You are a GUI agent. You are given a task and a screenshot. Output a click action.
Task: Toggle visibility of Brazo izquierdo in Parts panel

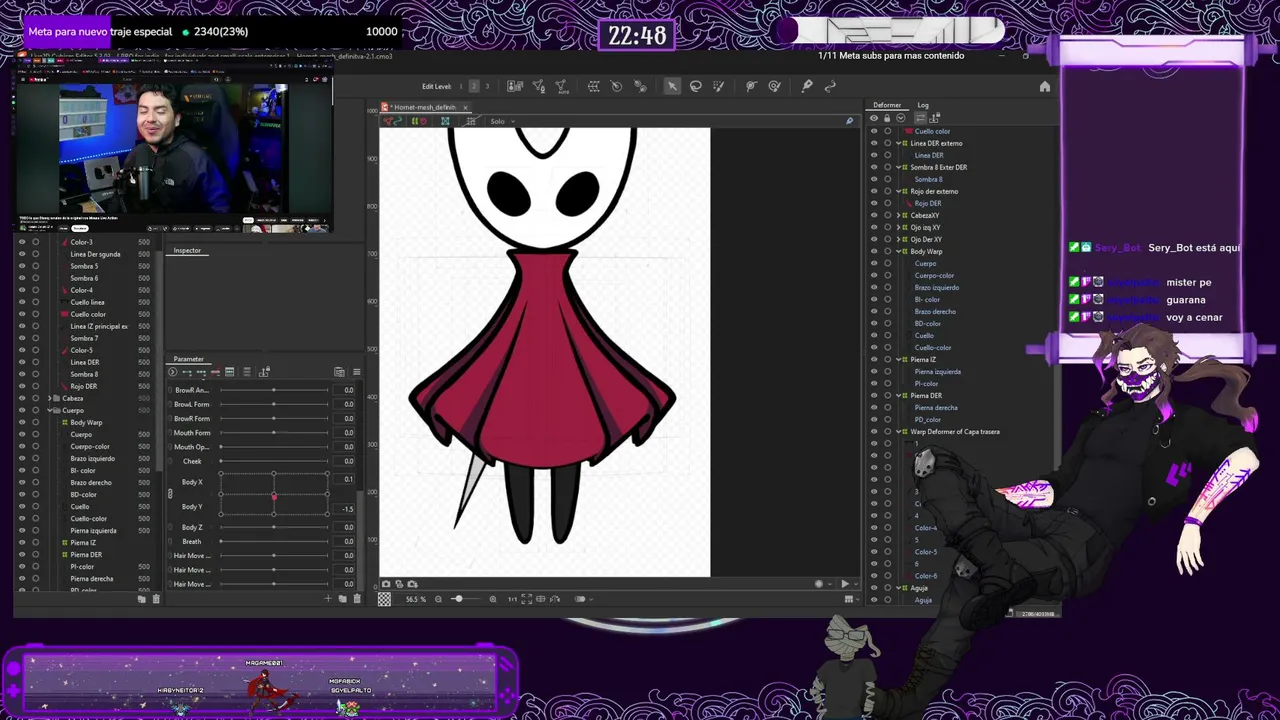pos(22,458)
